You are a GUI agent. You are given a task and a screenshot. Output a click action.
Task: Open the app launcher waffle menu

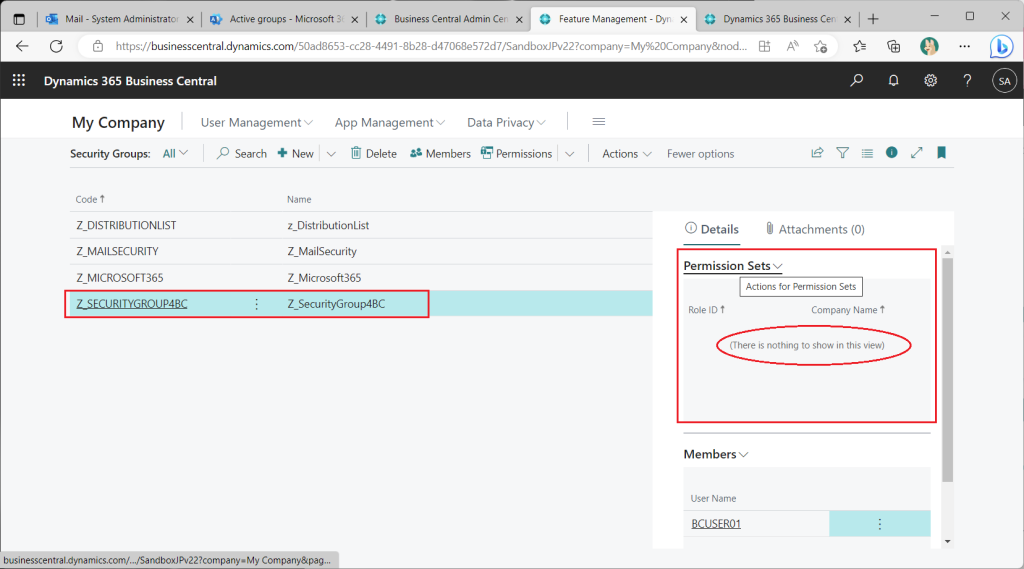19,80
